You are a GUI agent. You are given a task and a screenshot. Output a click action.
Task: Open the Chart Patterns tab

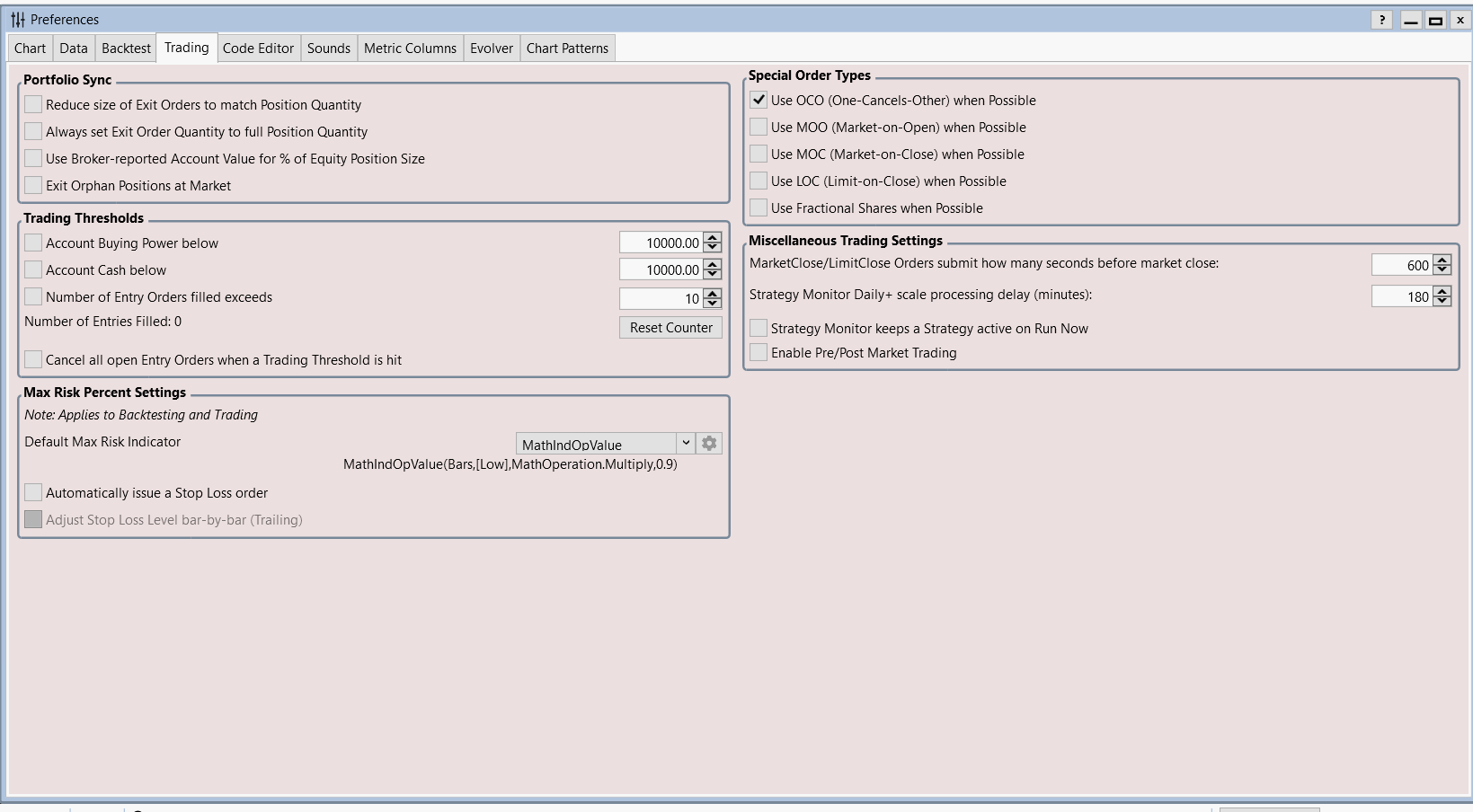coord(567,49)
